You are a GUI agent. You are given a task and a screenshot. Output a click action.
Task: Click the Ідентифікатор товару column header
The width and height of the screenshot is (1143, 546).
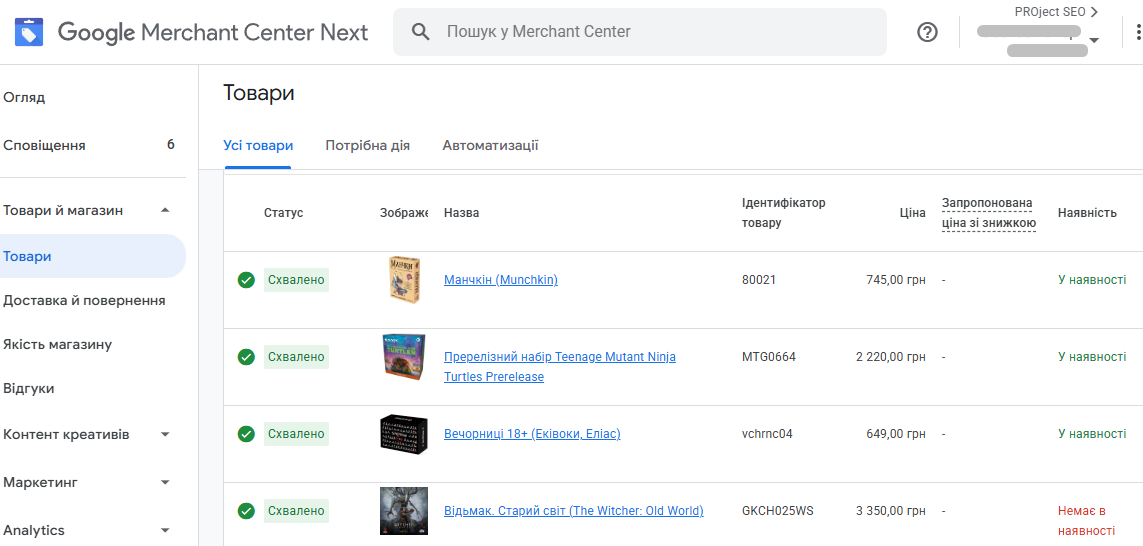[x=784, y=213]
